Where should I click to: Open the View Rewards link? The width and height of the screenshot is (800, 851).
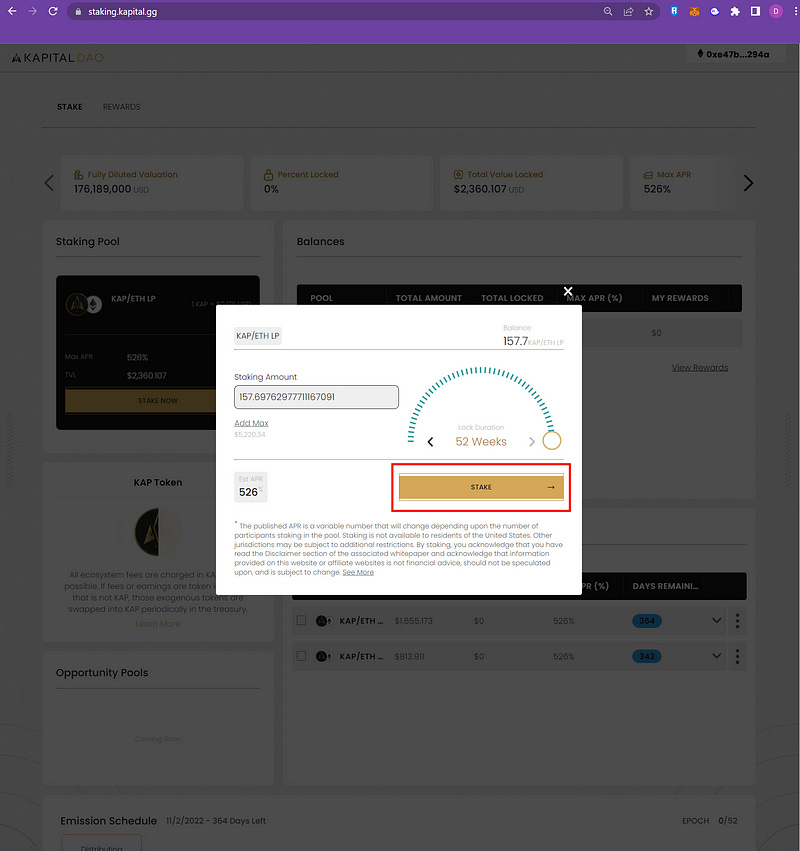tap(700, 367)
